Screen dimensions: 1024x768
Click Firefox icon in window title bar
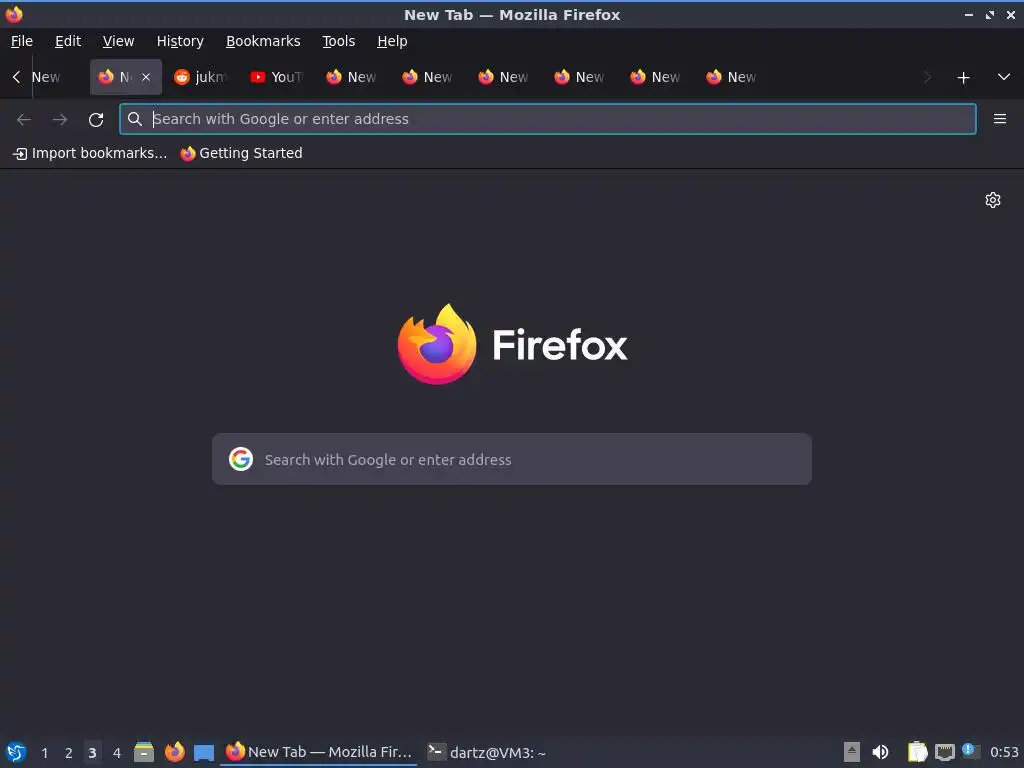[14, 14]
